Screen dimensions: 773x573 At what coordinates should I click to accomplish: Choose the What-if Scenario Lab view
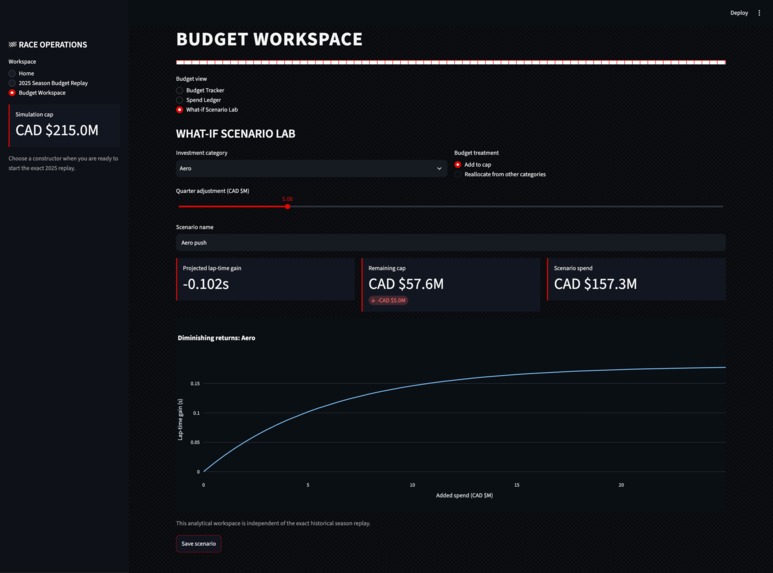[207, 109]
